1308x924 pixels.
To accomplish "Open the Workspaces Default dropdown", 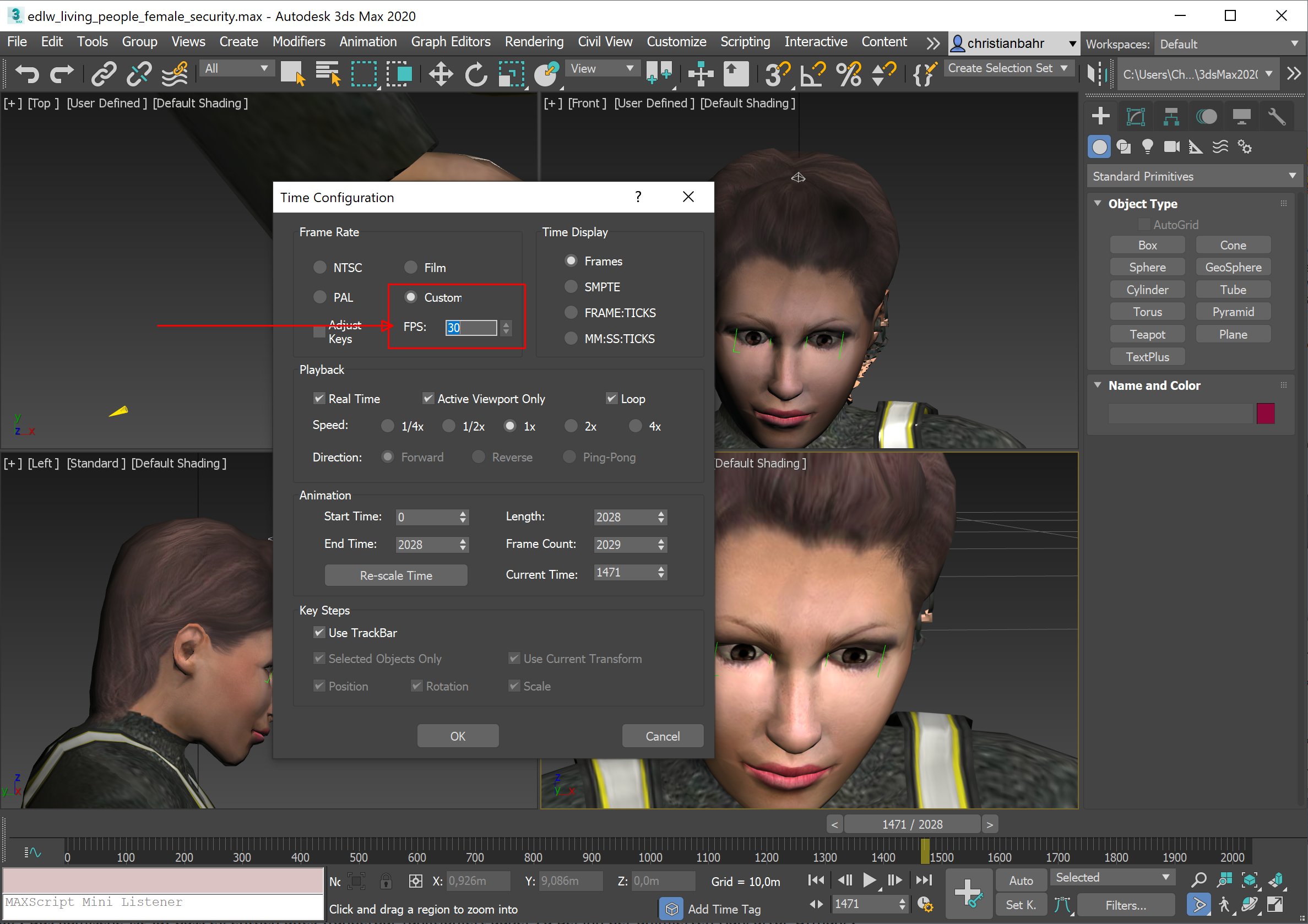I will 1229,44.
